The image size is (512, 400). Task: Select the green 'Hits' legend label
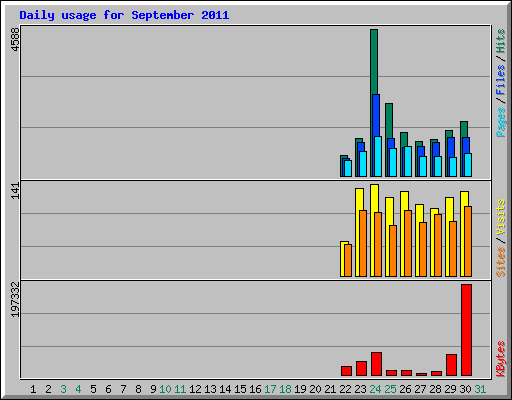pos(500,41)
